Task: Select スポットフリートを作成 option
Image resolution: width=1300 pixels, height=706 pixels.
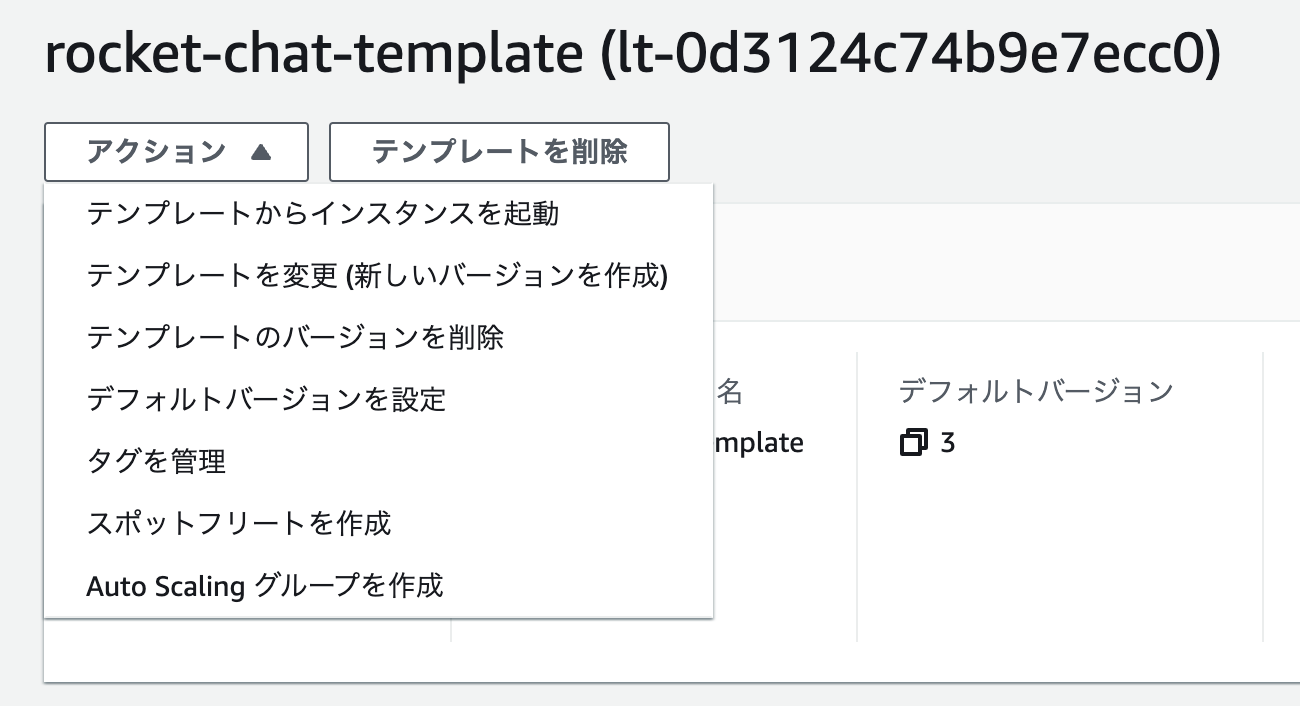Action: coord(378,524)
